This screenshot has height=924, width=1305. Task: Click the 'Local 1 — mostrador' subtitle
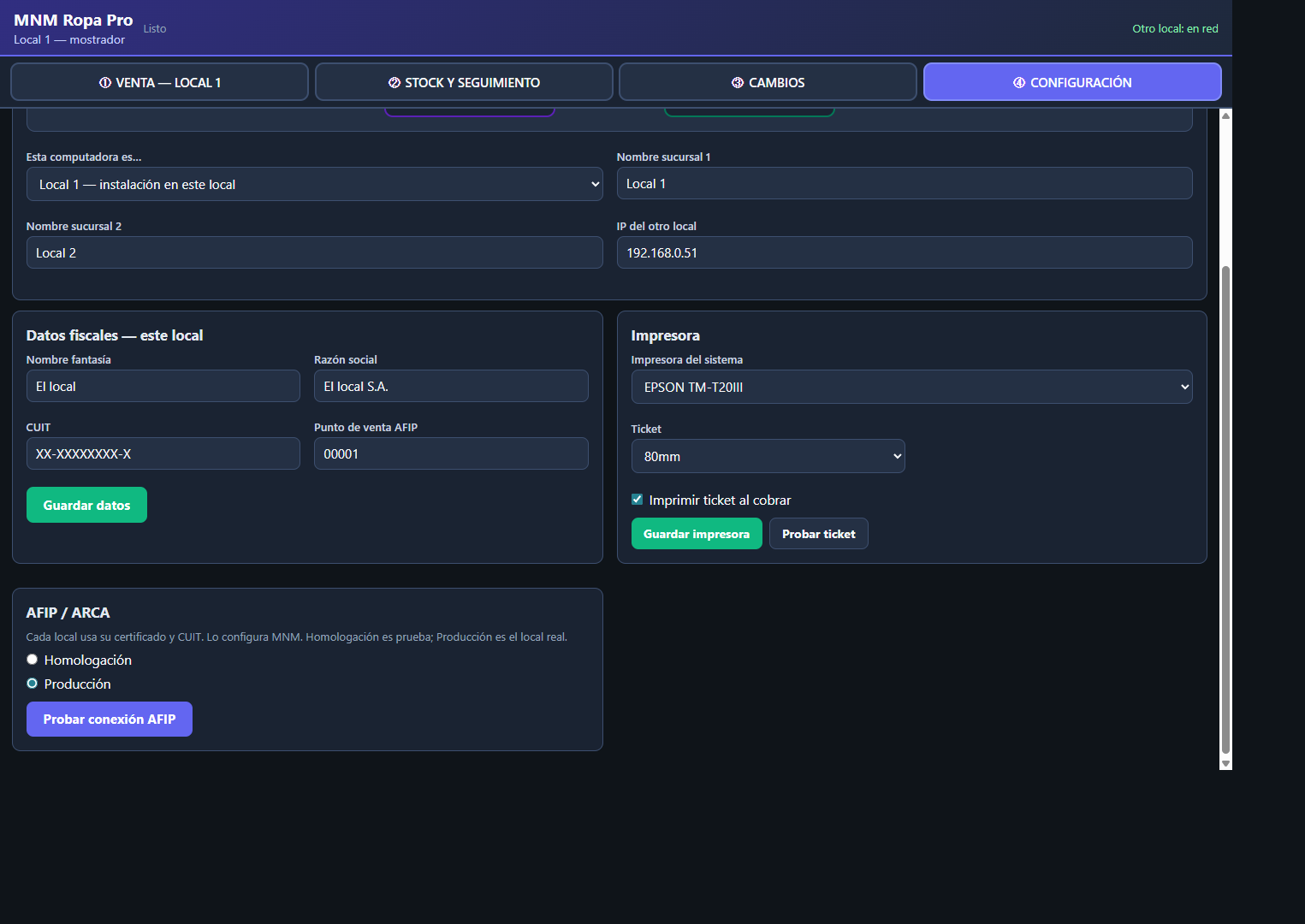tap(69, 39)
